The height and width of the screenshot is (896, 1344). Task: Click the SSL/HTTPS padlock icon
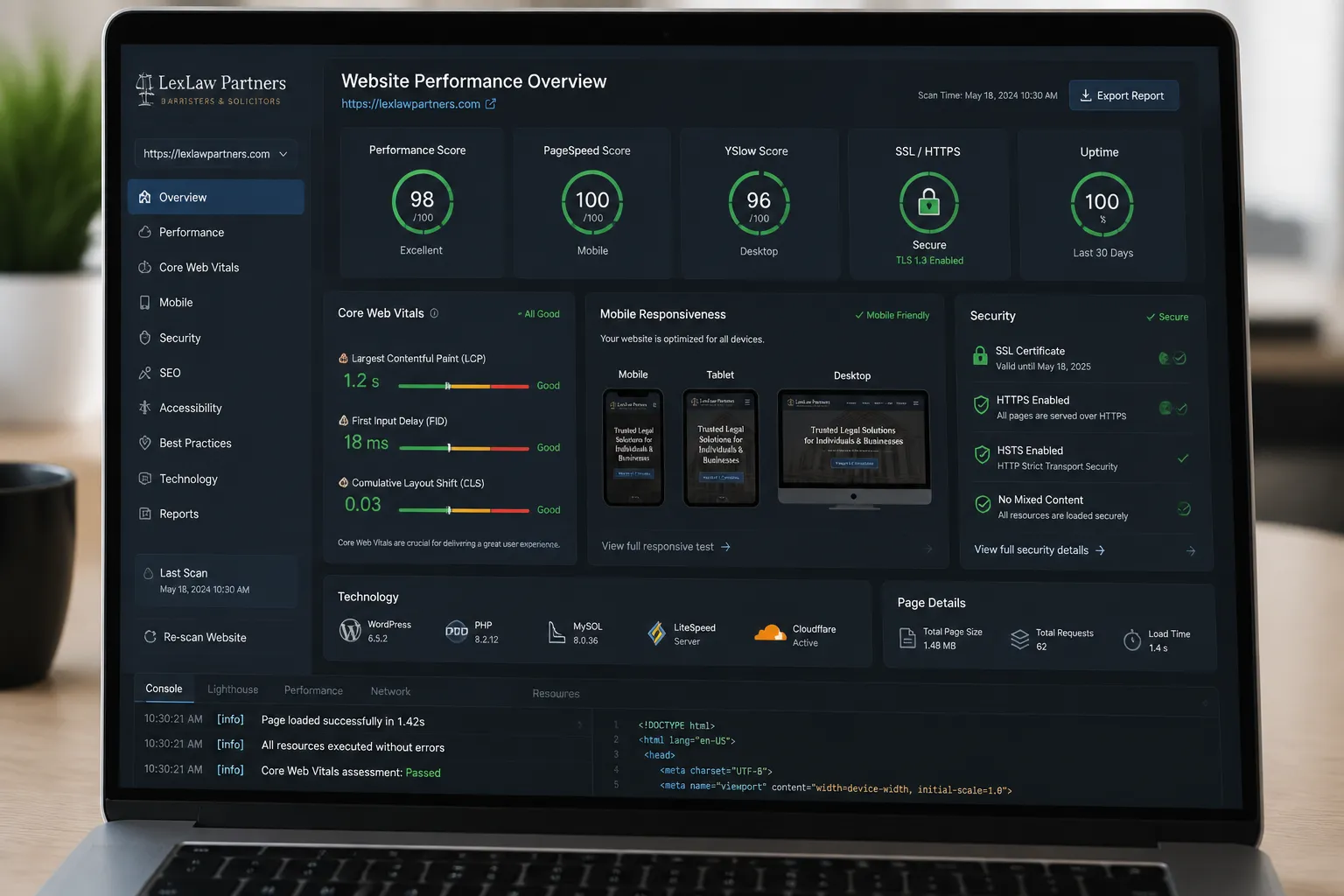click(929, 203)
